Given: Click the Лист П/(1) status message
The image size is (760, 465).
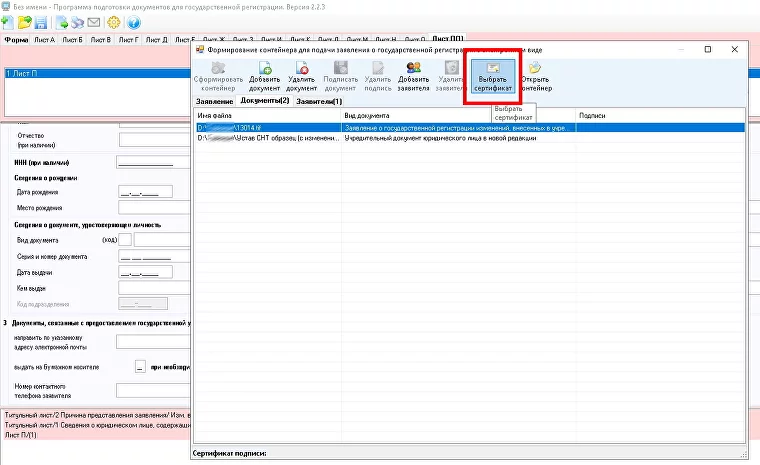Looking at the screenshot, I should (x=21, y=435).
